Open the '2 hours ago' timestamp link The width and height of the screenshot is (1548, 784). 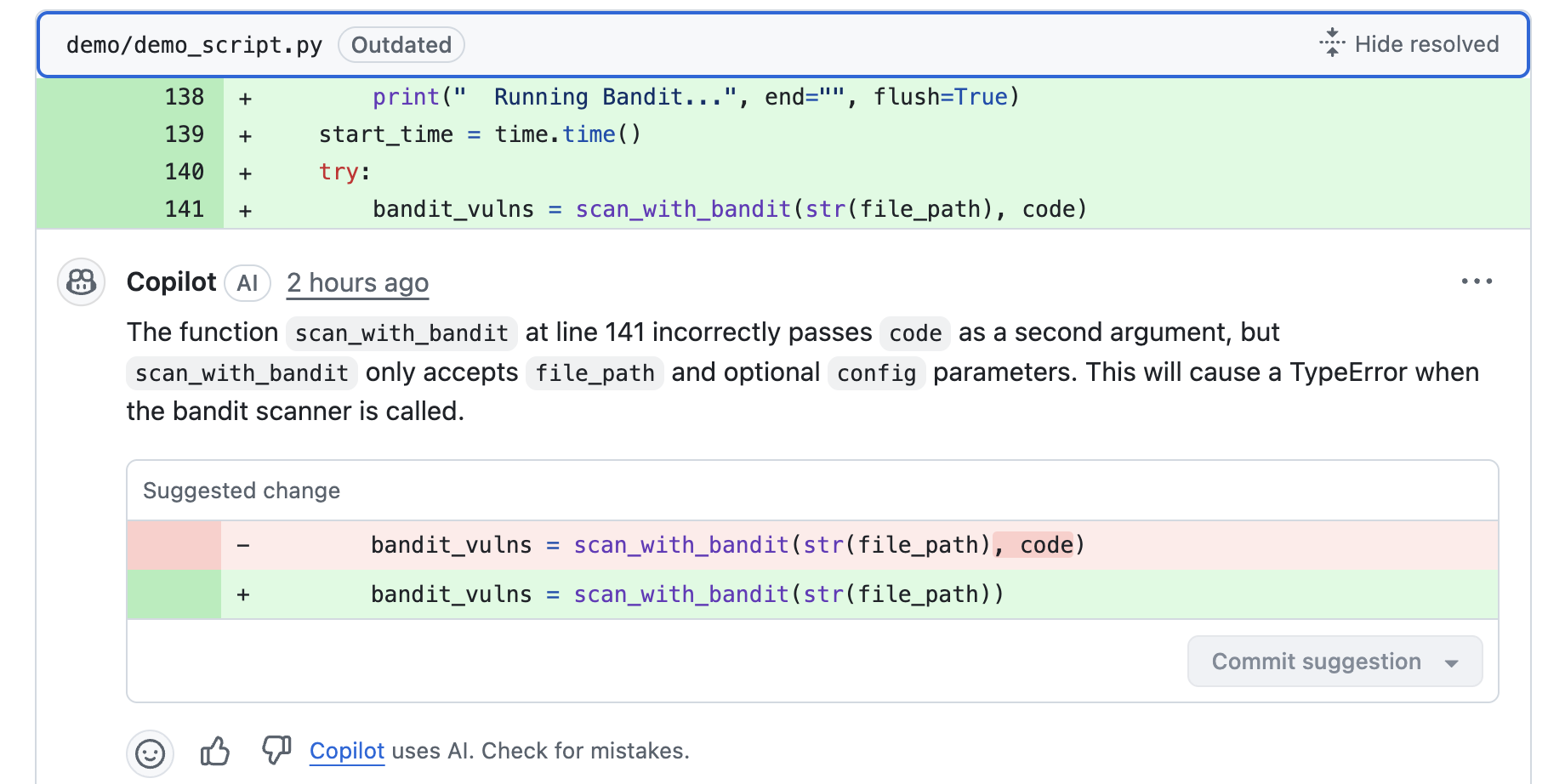pos(357,283)
